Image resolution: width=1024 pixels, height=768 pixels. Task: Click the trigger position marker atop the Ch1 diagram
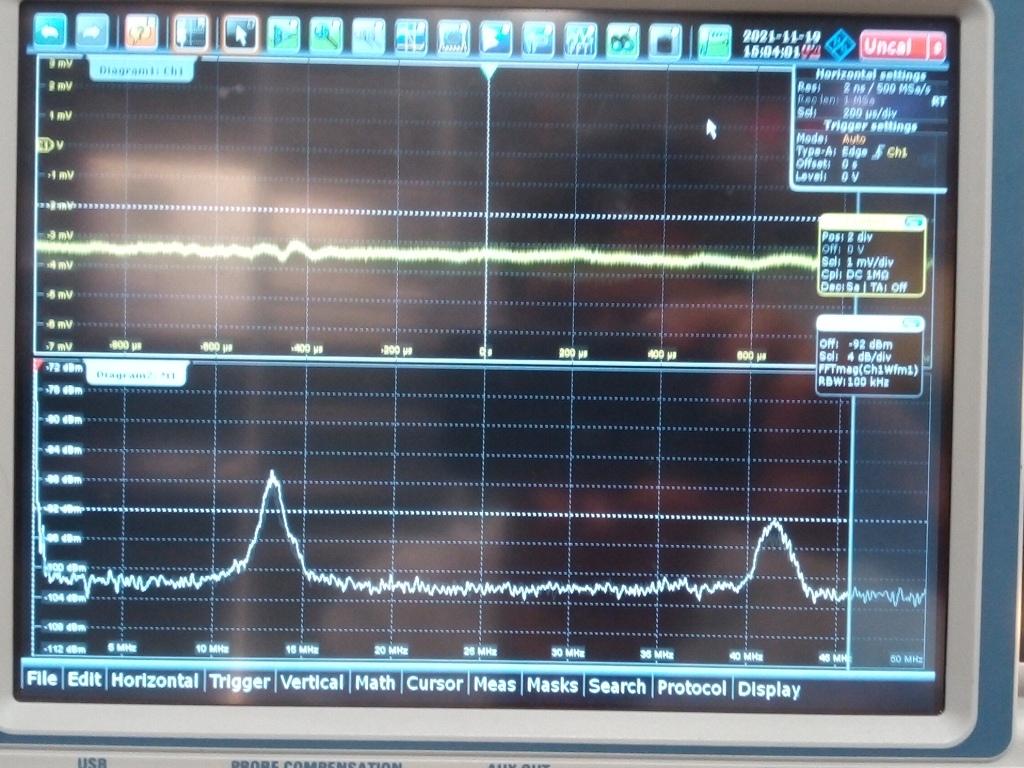(x=488, y=72)
